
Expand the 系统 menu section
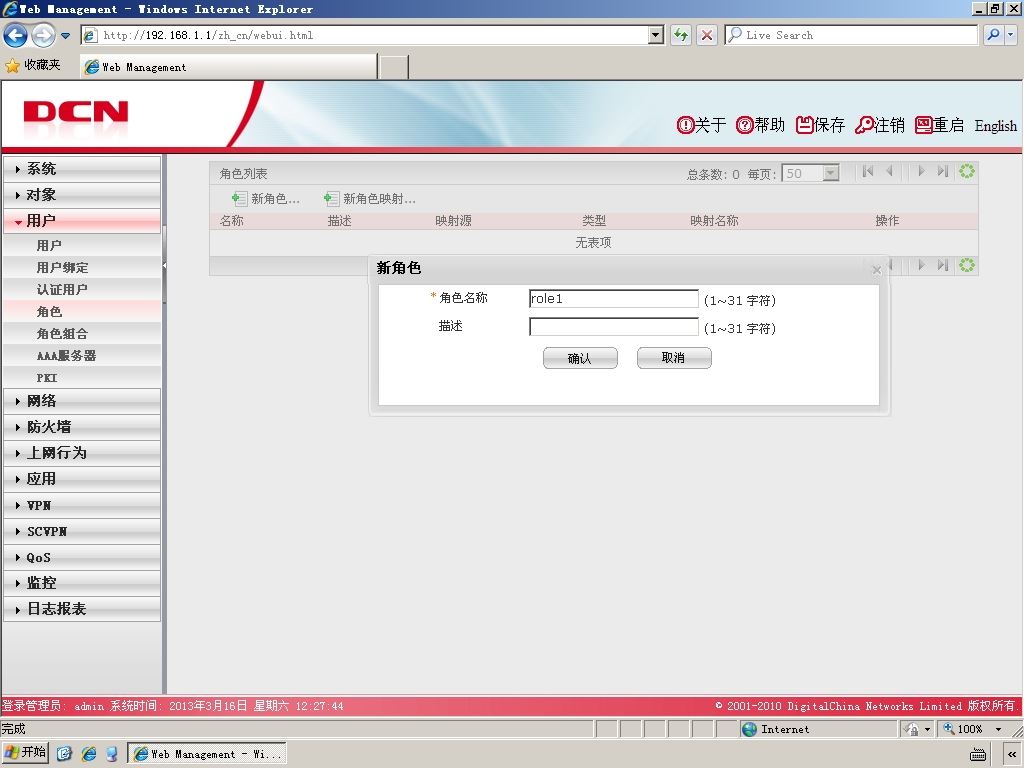point(82,168)
